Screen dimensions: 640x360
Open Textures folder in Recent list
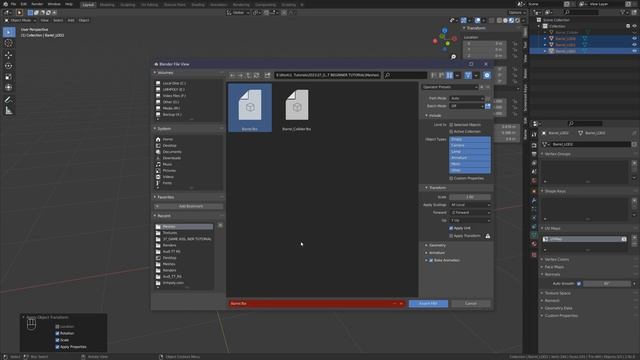184,233
